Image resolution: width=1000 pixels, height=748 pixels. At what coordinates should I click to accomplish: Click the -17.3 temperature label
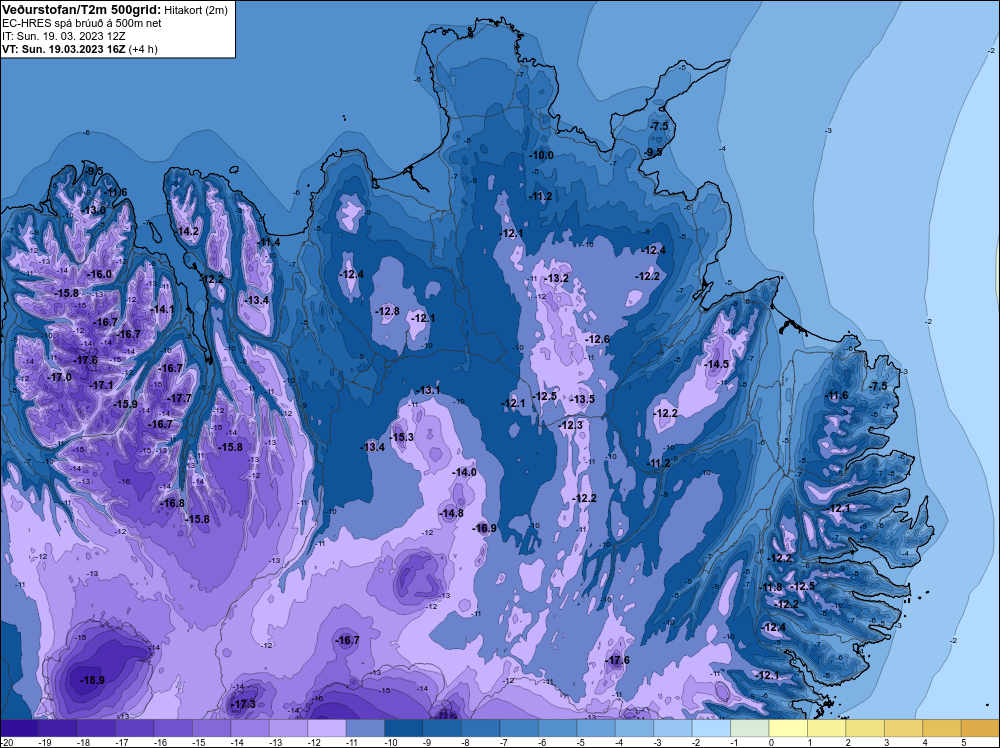click(243, 704)
